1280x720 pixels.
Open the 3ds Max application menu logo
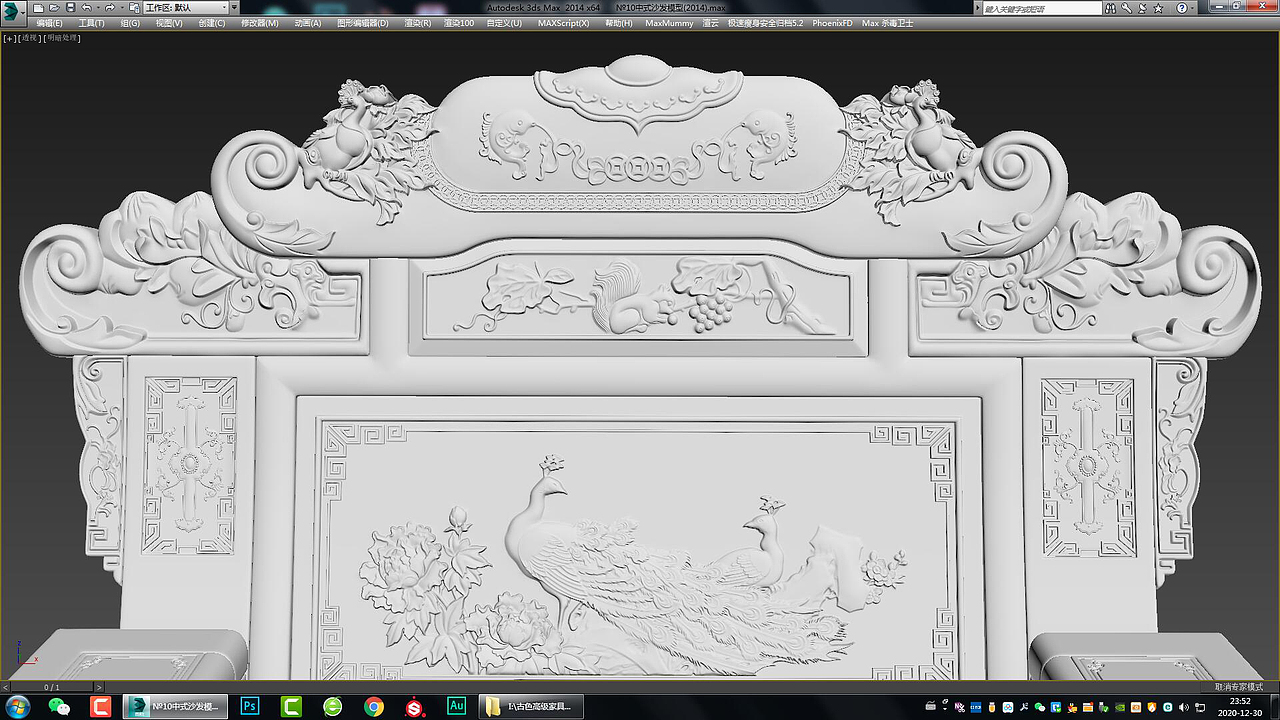coord(13,12)
